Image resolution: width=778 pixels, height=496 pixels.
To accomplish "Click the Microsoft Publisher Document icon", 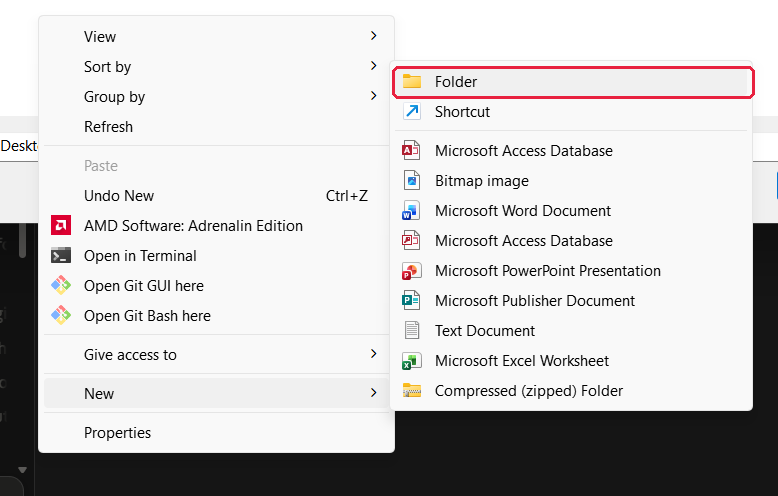I will [411, 301].
